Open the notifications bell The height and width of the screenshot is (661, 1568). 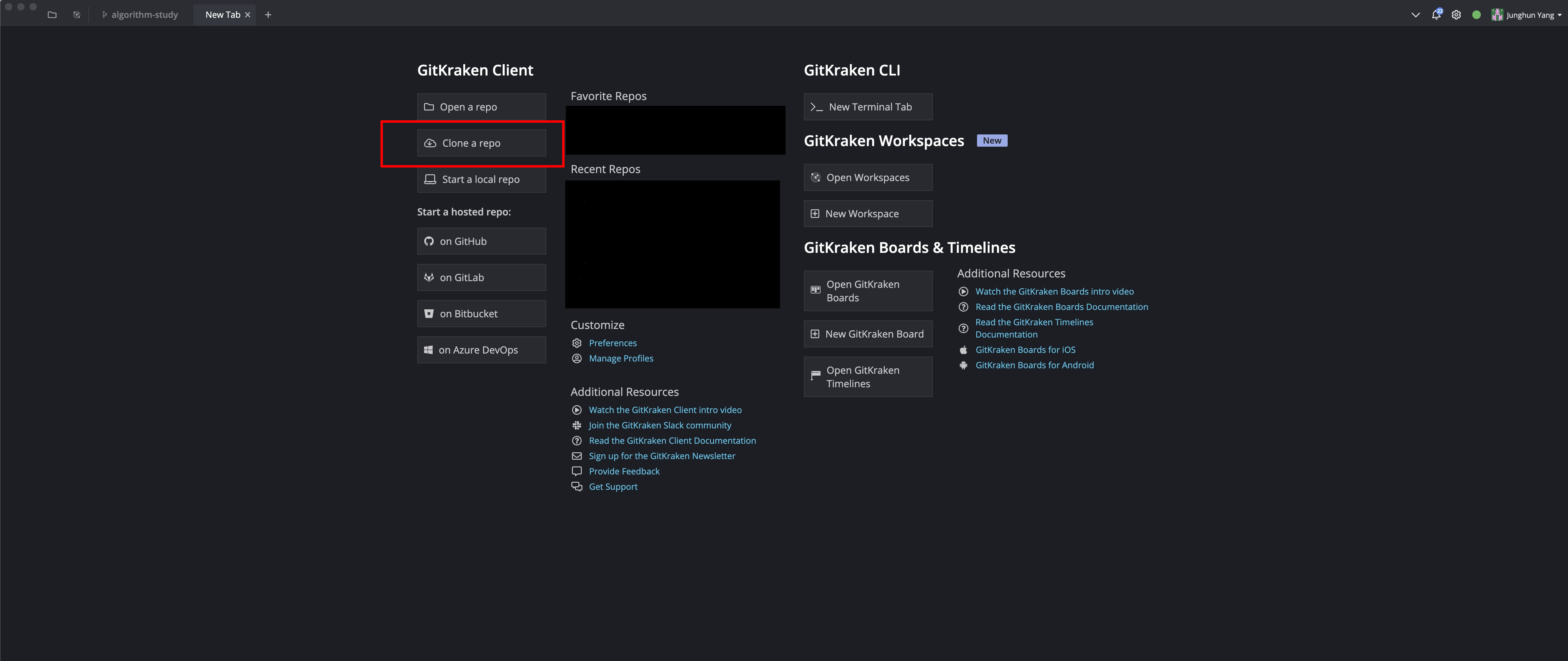[1436, 15]
